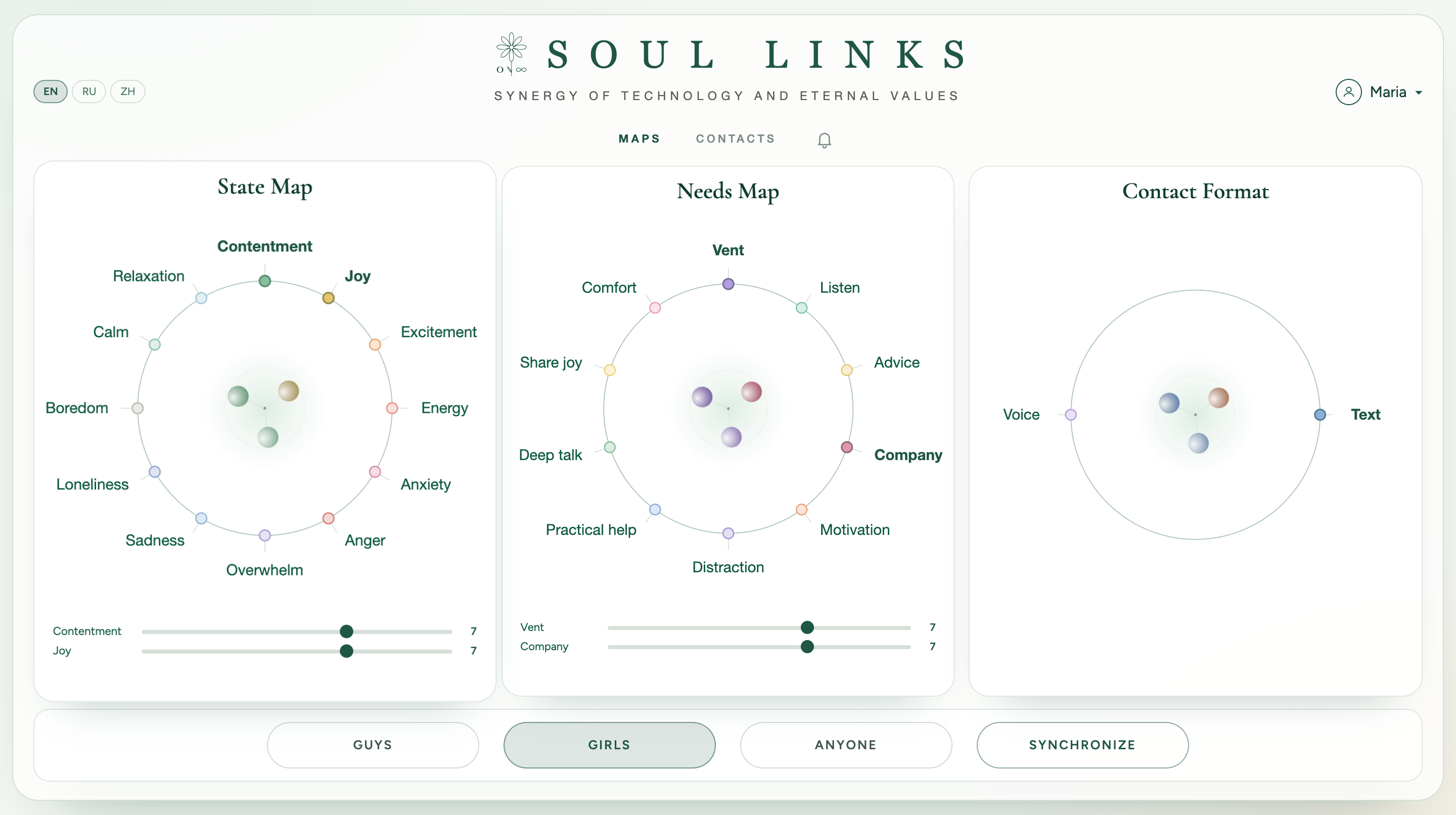This screenshot has height=815, width=1456.
Task: Select the Overwhelm node dot
Action: coord(264,535)
